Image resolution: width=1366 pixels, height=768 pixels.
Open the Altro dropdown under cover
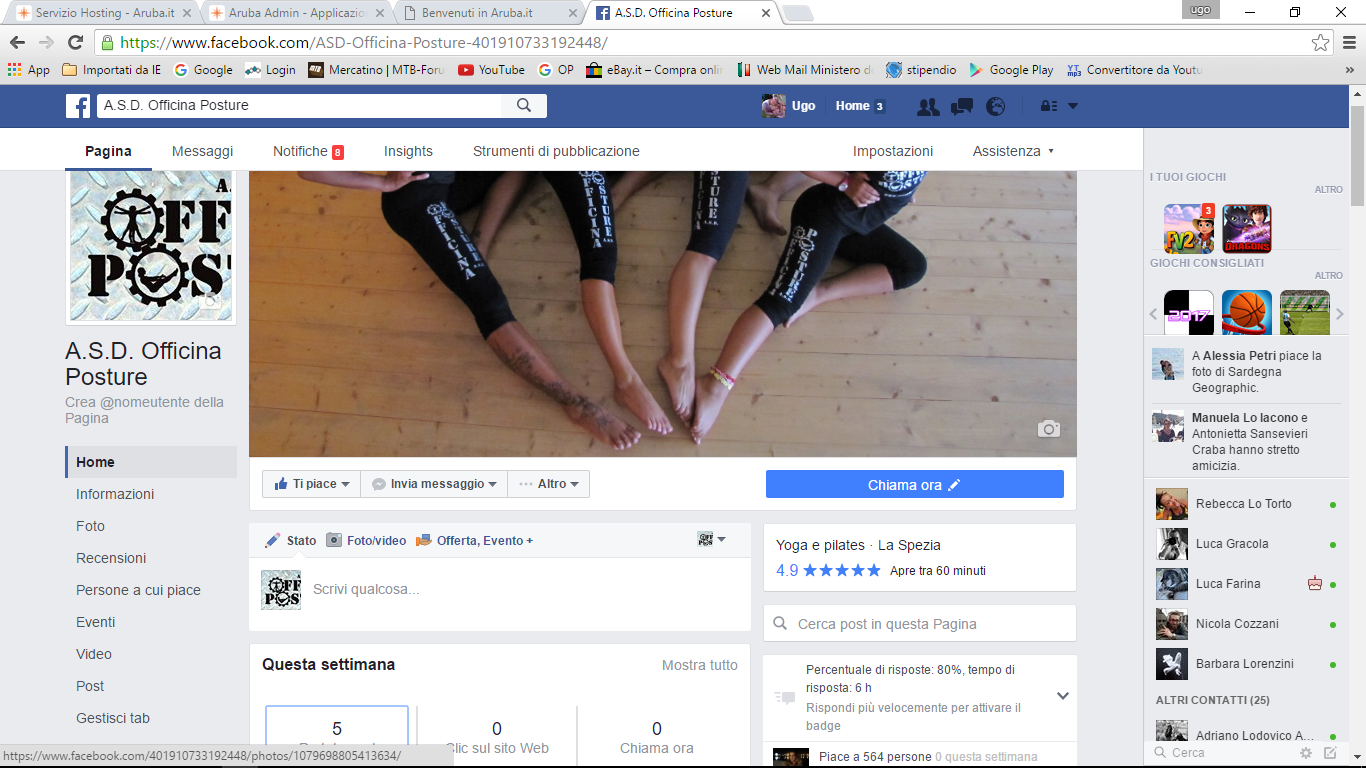(x=549, y=484)
